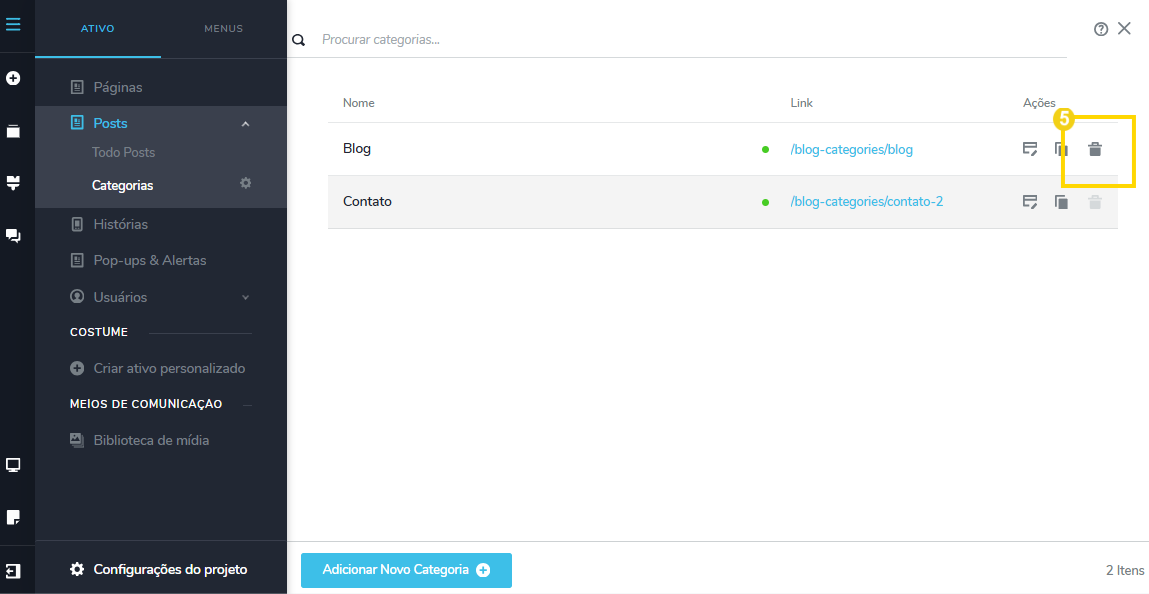Open the /blog-categories/contato-2 link
The width and height of the screenshot is (1149, 594).
866,201
